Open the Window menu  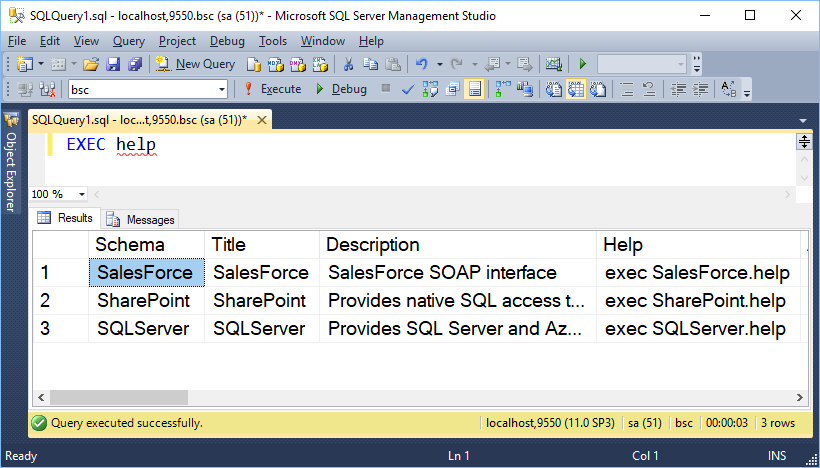tap(323, 41)
